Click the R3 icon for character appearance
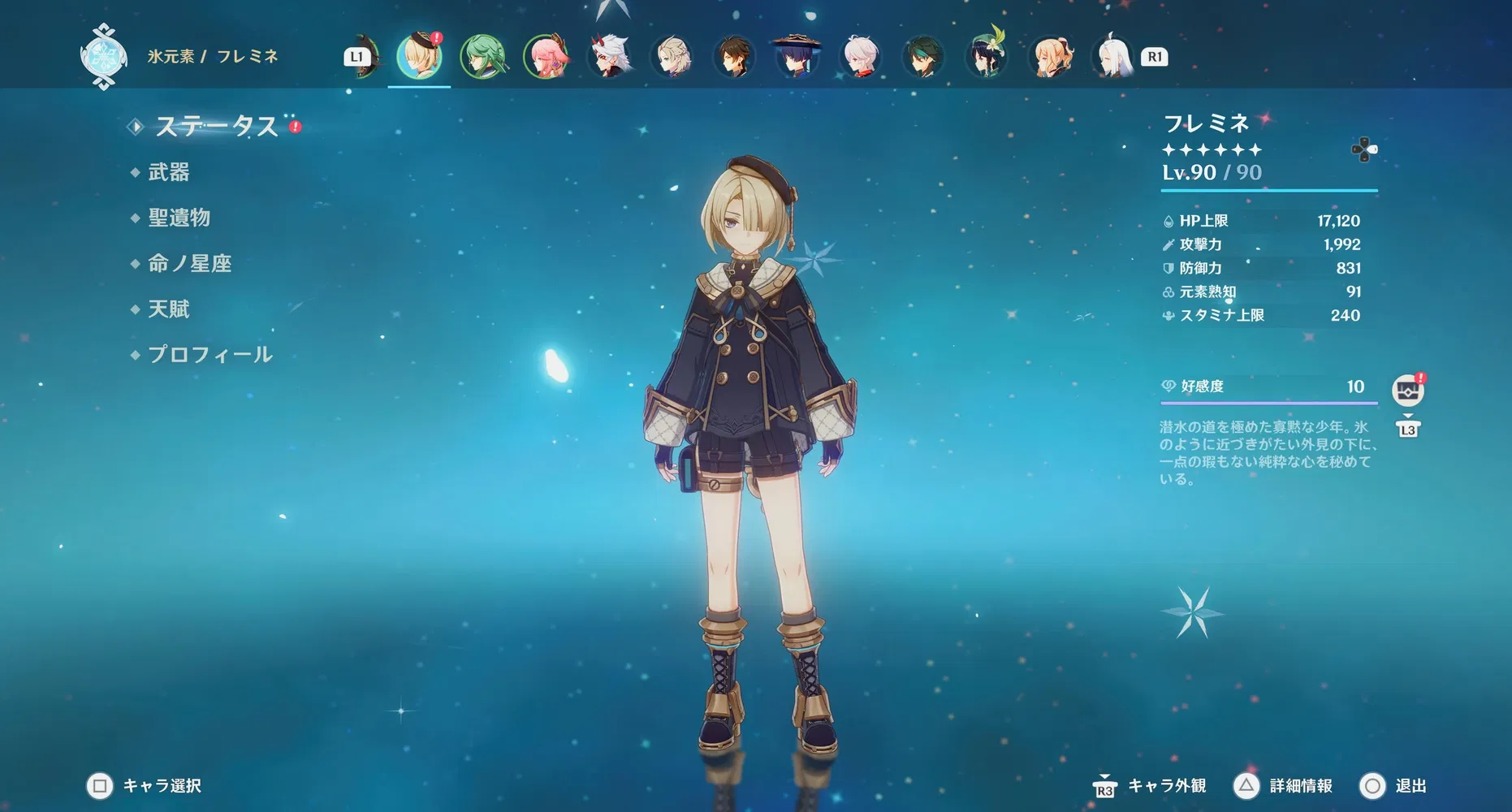This screenshot has width=1512, height=812. coord(1104,785)
